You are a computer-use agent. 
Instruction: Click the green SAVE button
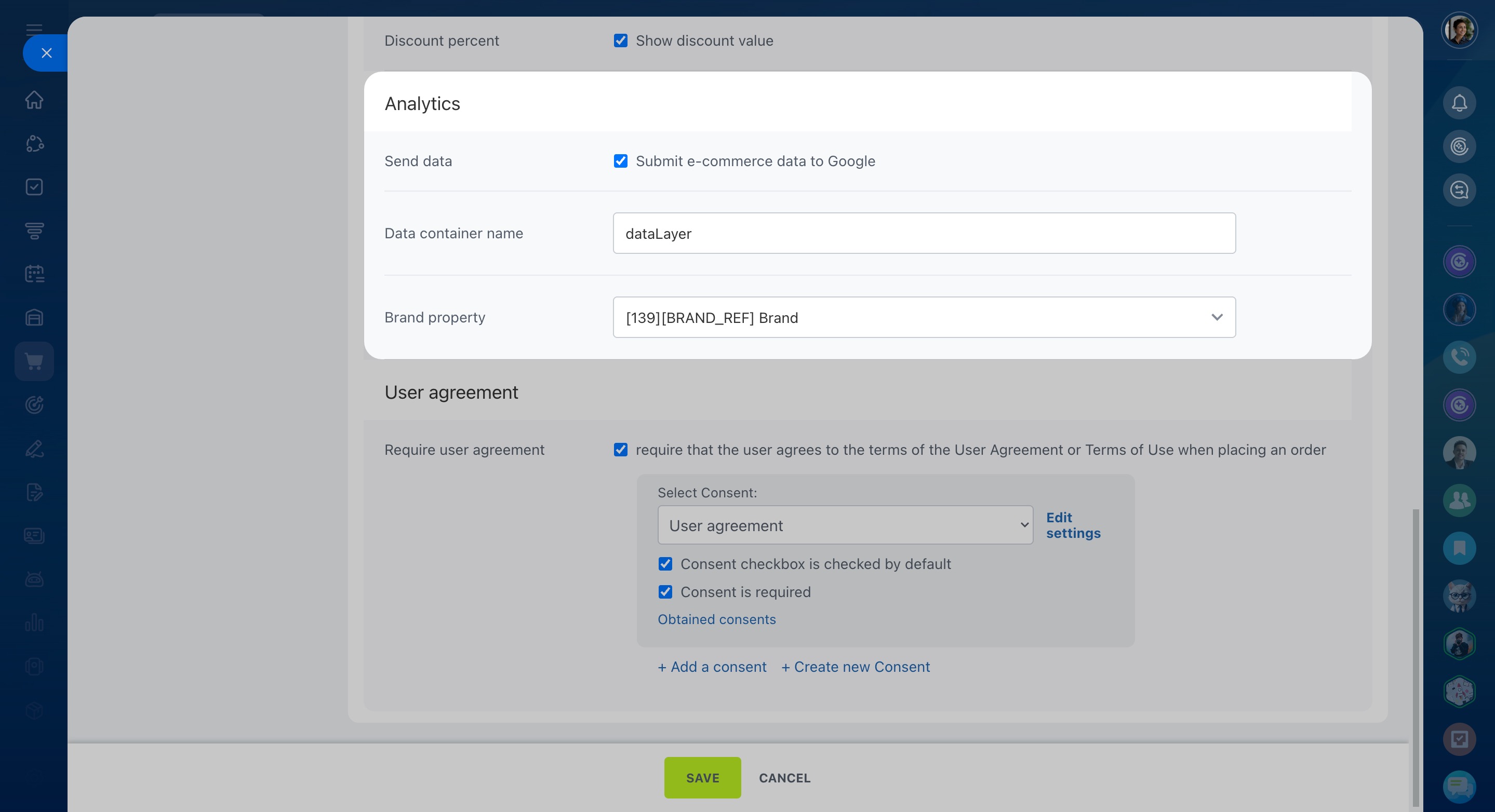702,778
